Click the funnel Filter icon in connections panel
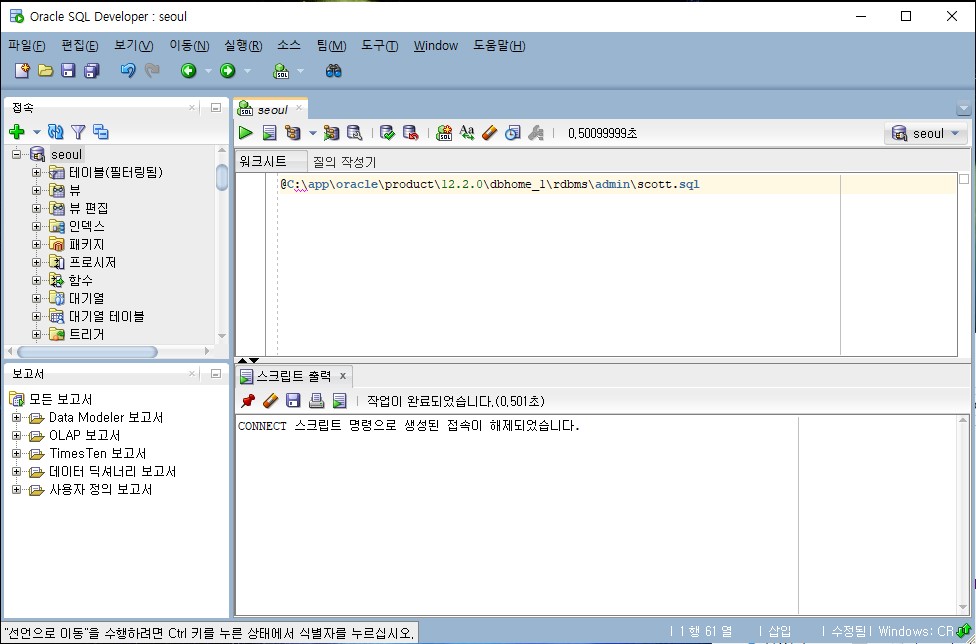This screenshot has height=644, width=976. click(78, 131)
